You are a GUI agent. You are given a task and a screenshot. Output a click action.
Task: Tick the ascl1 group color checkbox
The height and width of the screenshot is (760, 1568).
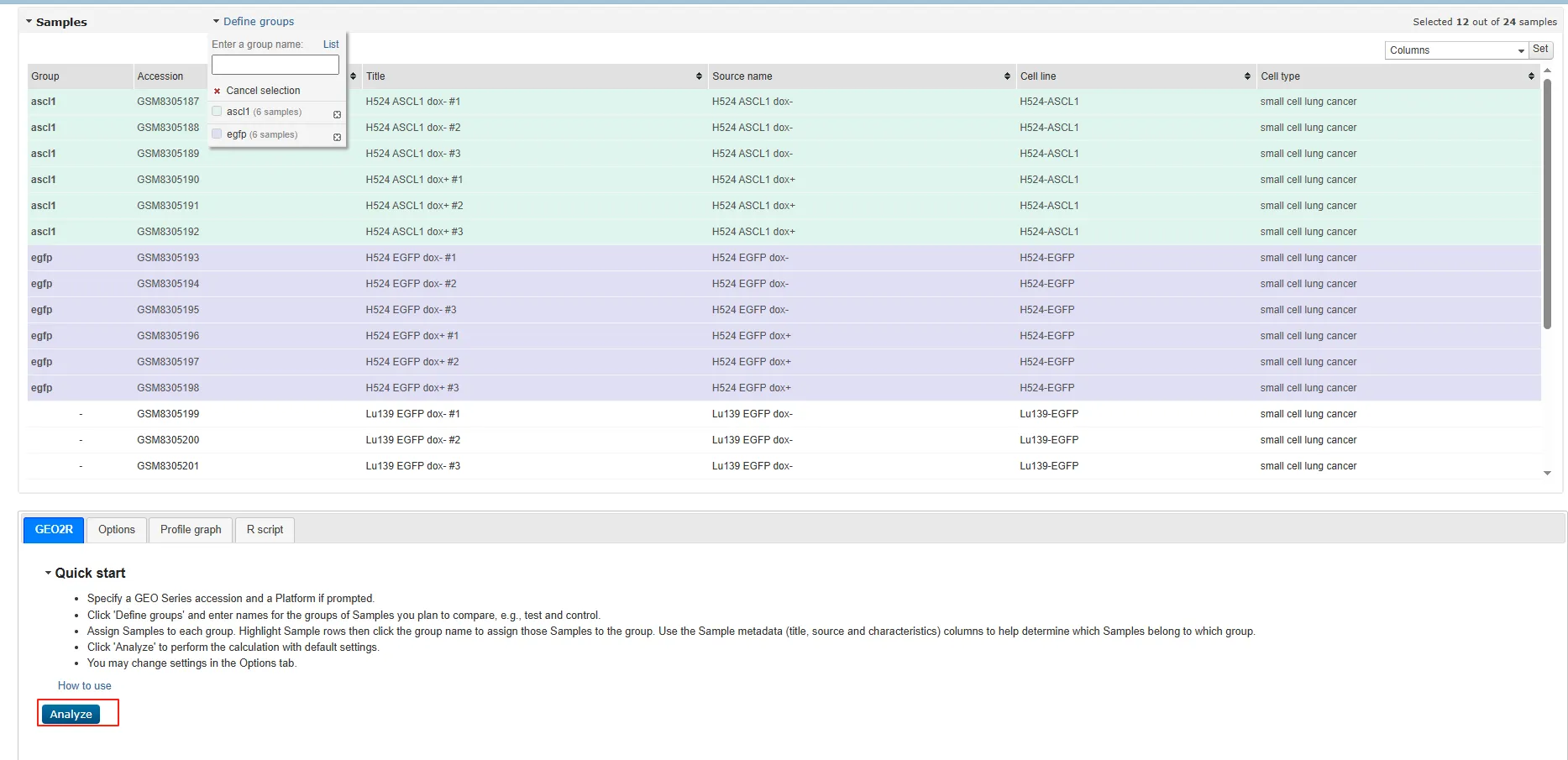pyautogui.click(x=217, y=112)
